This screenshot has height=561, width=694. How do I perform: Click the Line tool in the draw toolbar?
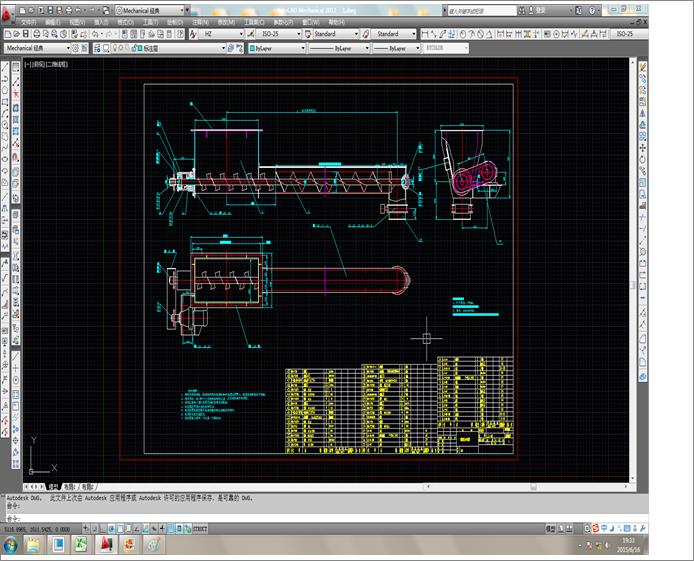coord(5,68)
